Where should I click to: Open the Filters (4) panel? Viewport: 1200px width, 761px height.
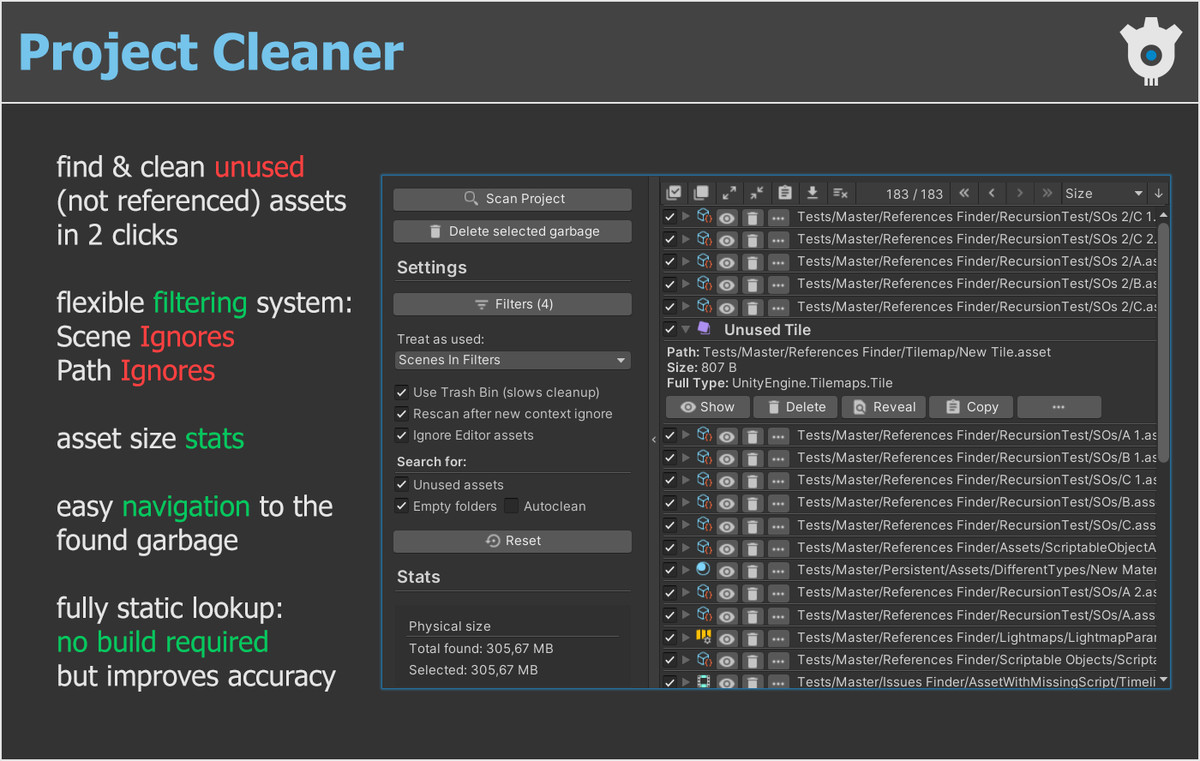coord(512,304)
